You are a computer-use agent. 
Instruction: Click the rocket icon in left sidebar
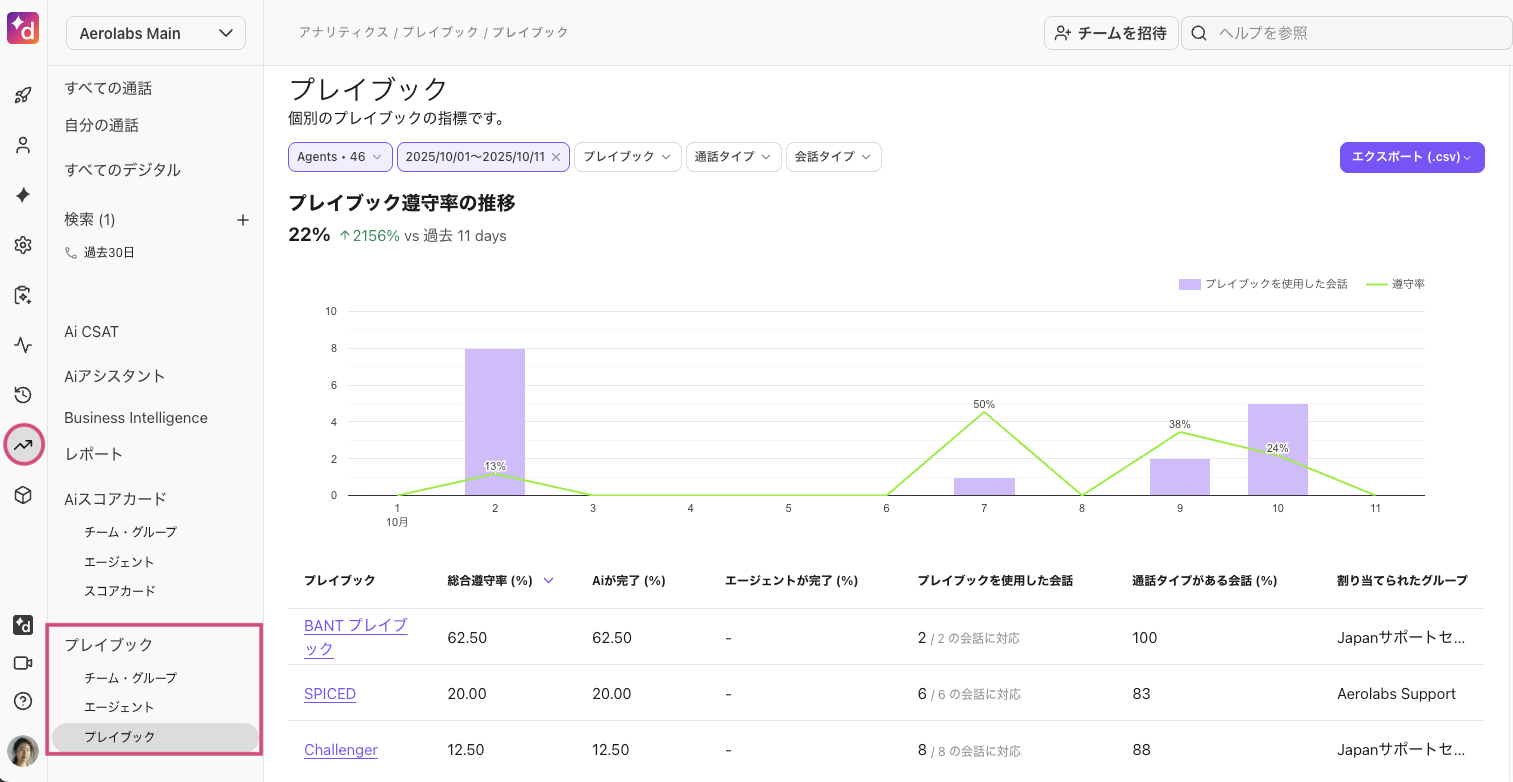tap(23, 96)
